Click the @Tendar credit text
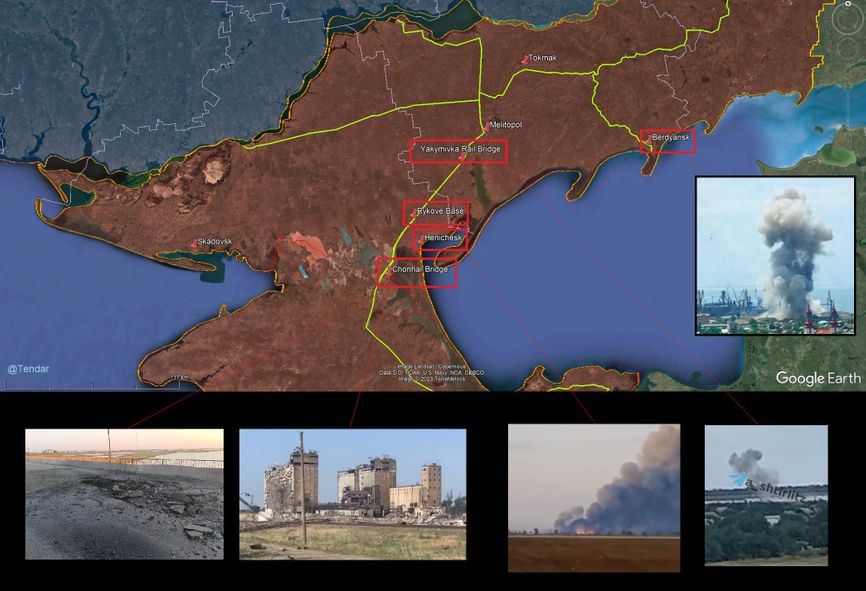 coord(28,368)
